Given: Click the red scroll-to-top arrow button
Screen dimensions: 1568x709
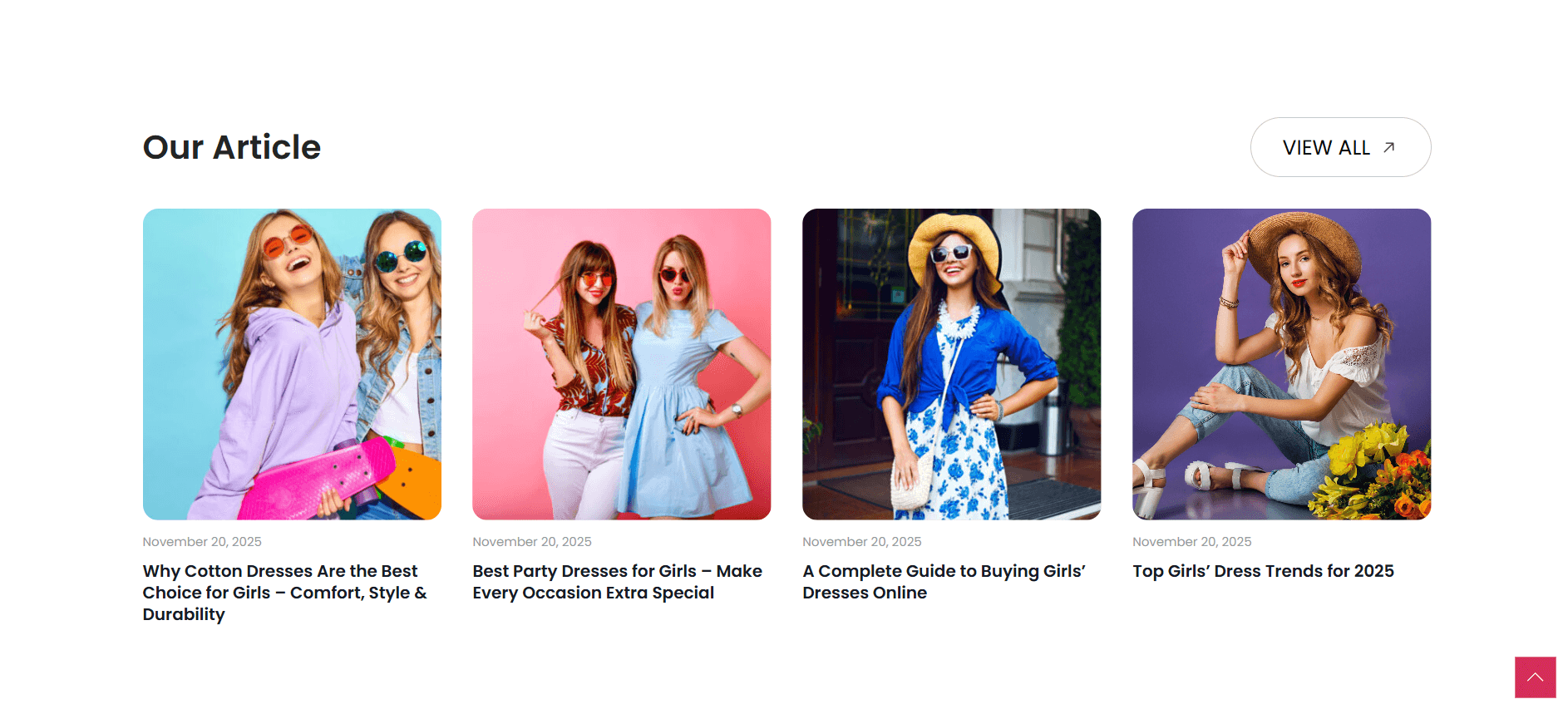Looking at the screenshot, I should tap(1535, 677).
